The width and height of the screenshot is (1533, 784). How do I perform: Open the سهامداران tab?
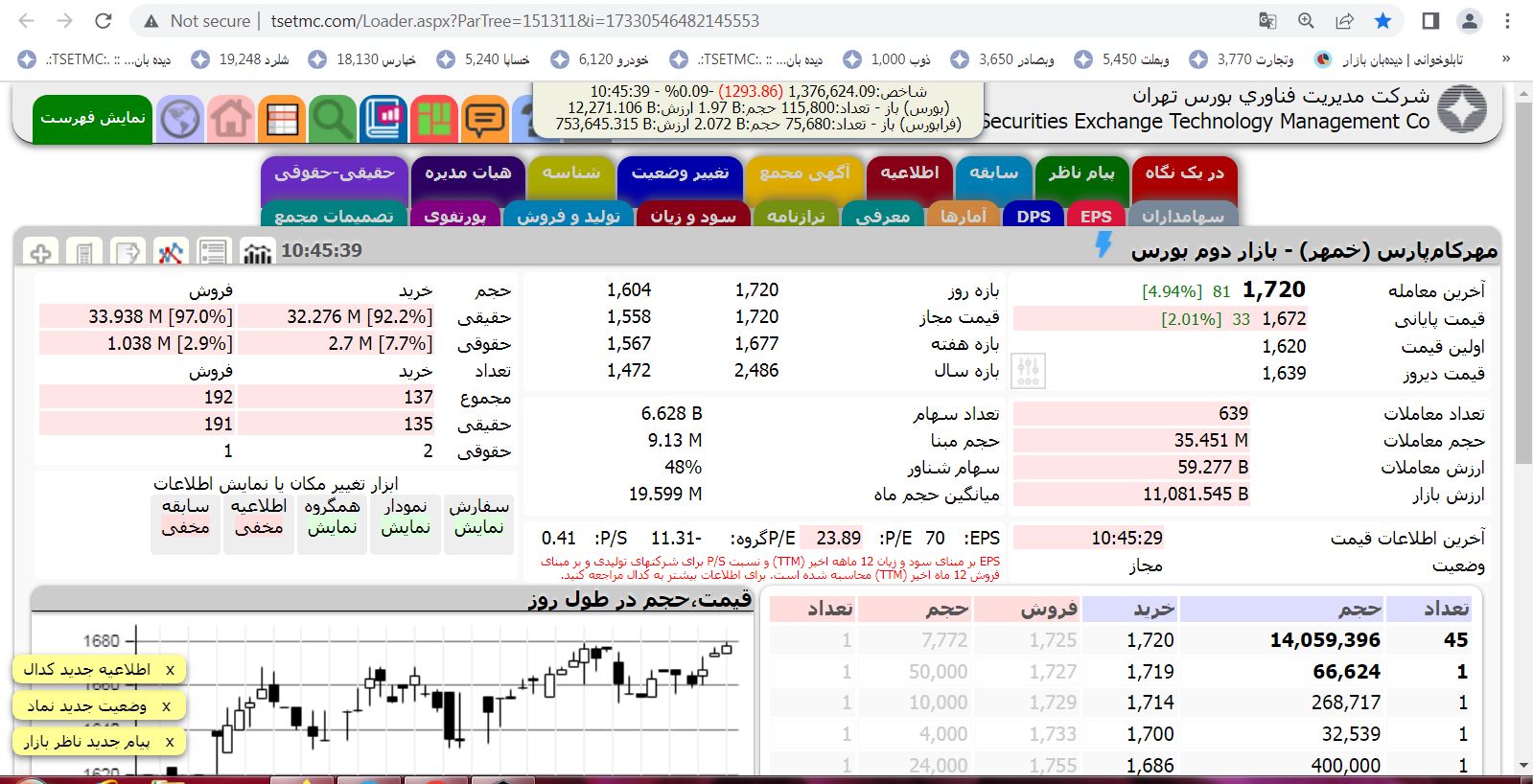click(1182, 216)
